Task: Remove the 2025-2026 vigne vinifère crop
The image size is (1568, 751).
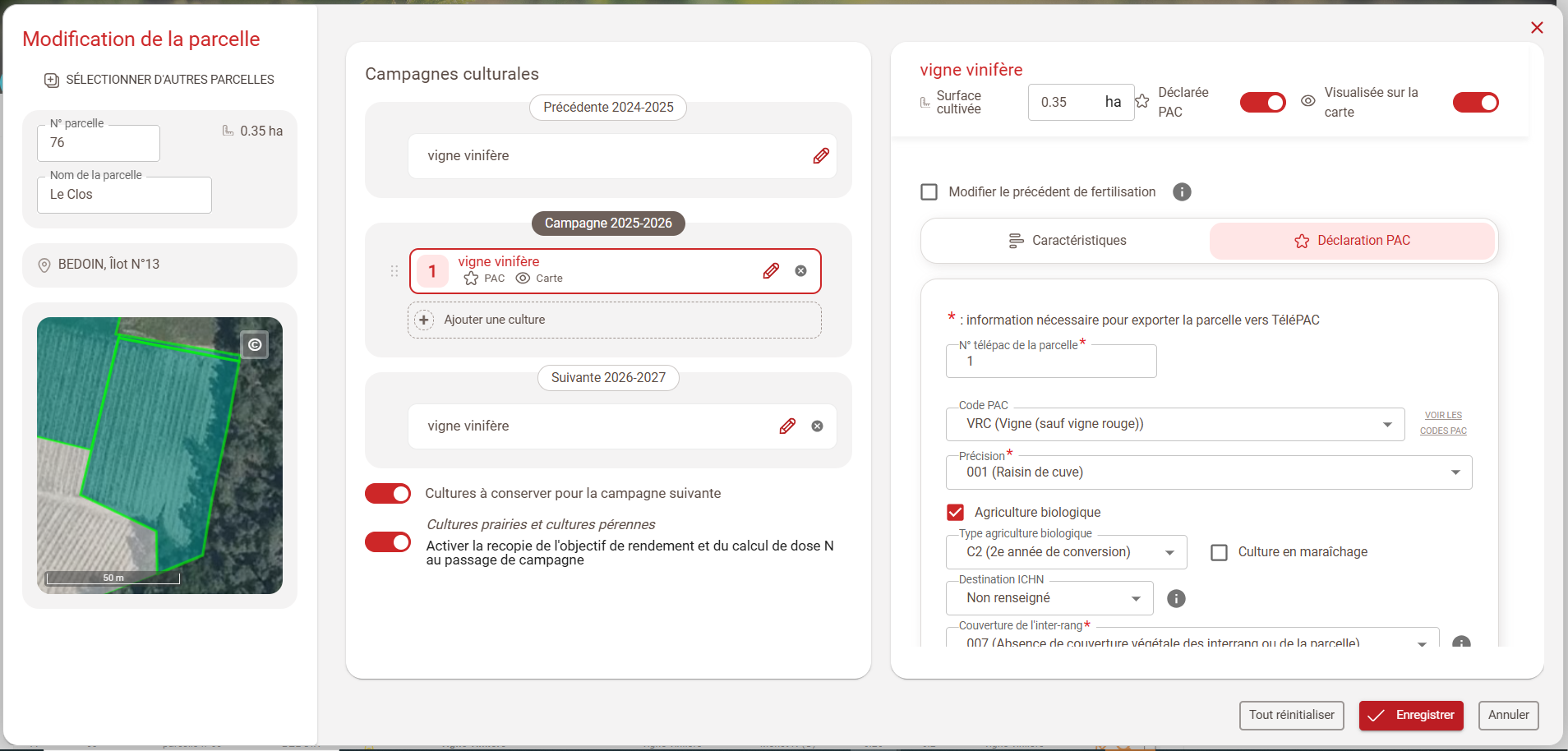Action: (x=800, y=271)
